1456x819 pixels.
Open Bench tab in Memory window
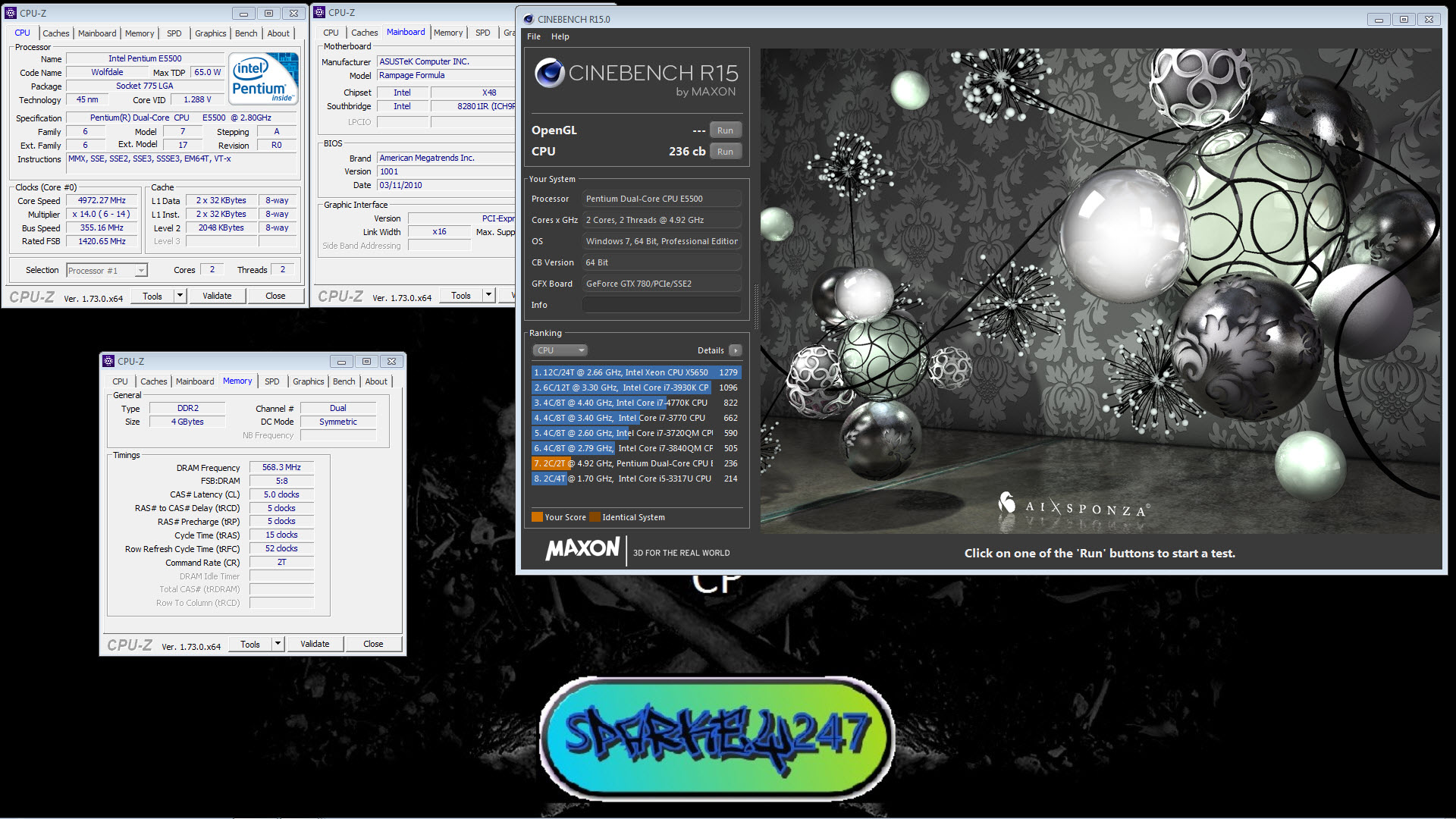coord(344,381)
